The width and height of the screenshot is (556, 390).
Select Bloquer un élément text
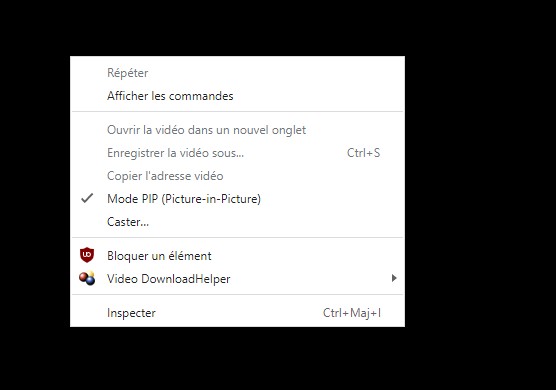(x=159, y=256)
